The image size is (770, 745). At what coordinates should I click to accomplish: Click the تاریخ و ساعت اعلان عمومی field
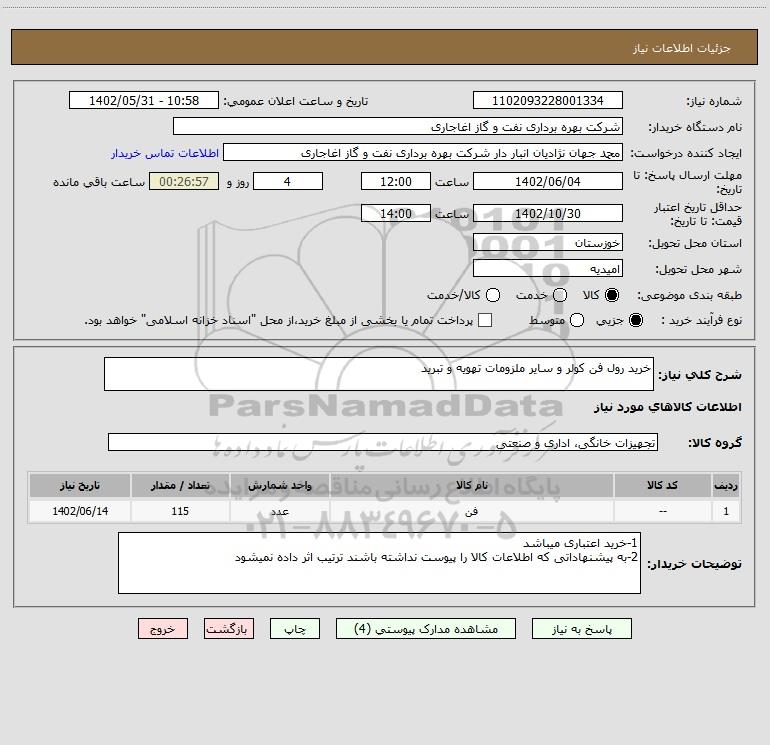click(144, 100)
